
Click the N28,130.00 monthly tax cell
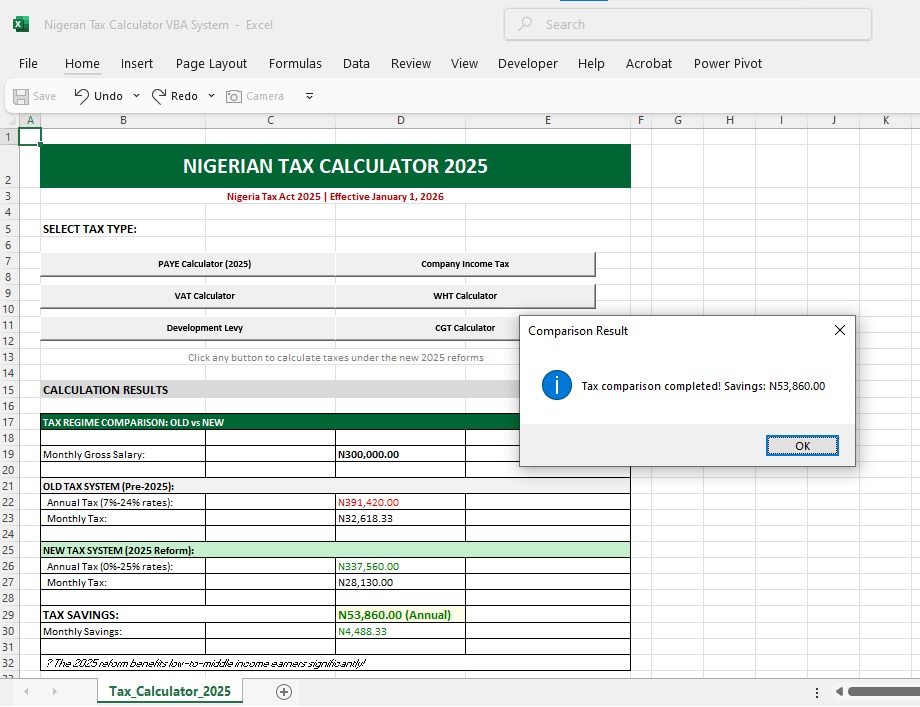pyautogui.click(x=400, y=582)
